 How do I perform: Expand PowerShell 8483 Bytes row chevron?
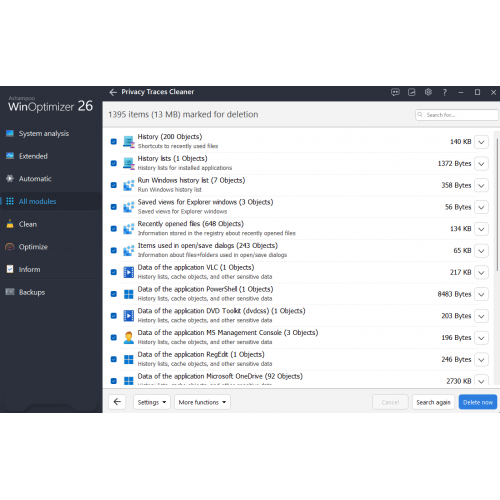tap(481, 294)
